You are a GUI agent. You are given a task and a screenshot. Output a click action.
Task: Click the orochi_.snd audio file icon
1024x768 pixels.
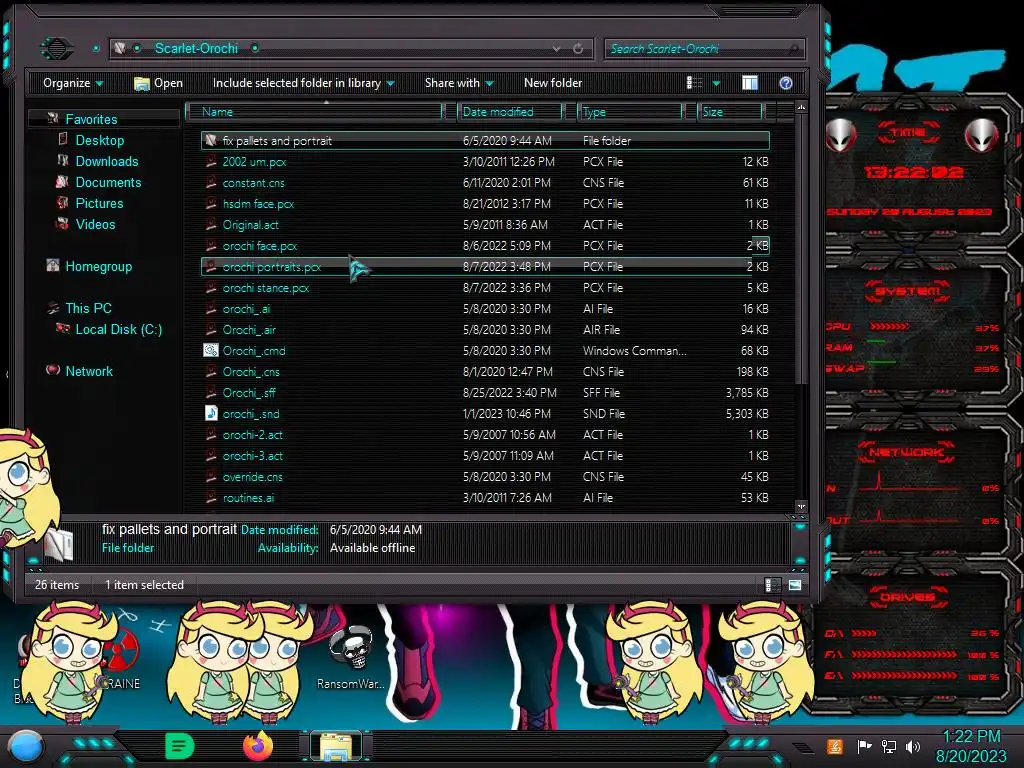pyautogui.click(x=210, y=413)
